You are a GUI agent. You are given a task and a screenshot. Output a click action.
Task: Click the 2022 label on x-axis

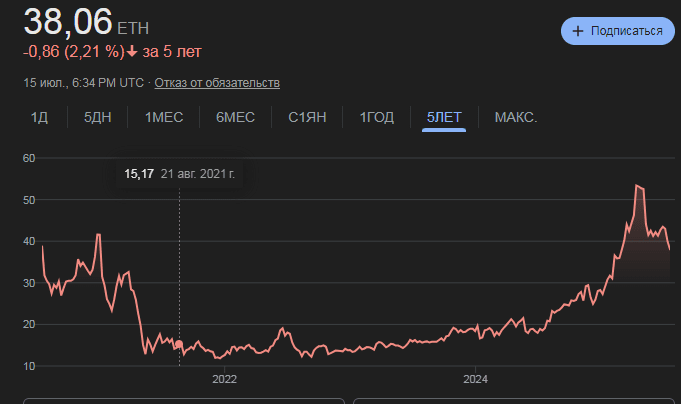click(224, 380)
